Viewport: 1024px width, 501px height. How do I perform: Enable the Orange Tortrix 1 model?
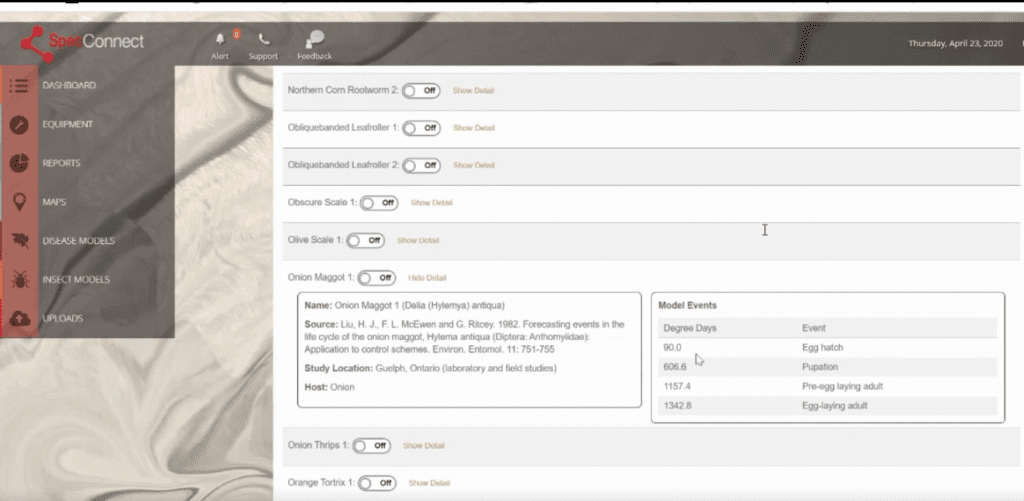click(x=377, y=483)
